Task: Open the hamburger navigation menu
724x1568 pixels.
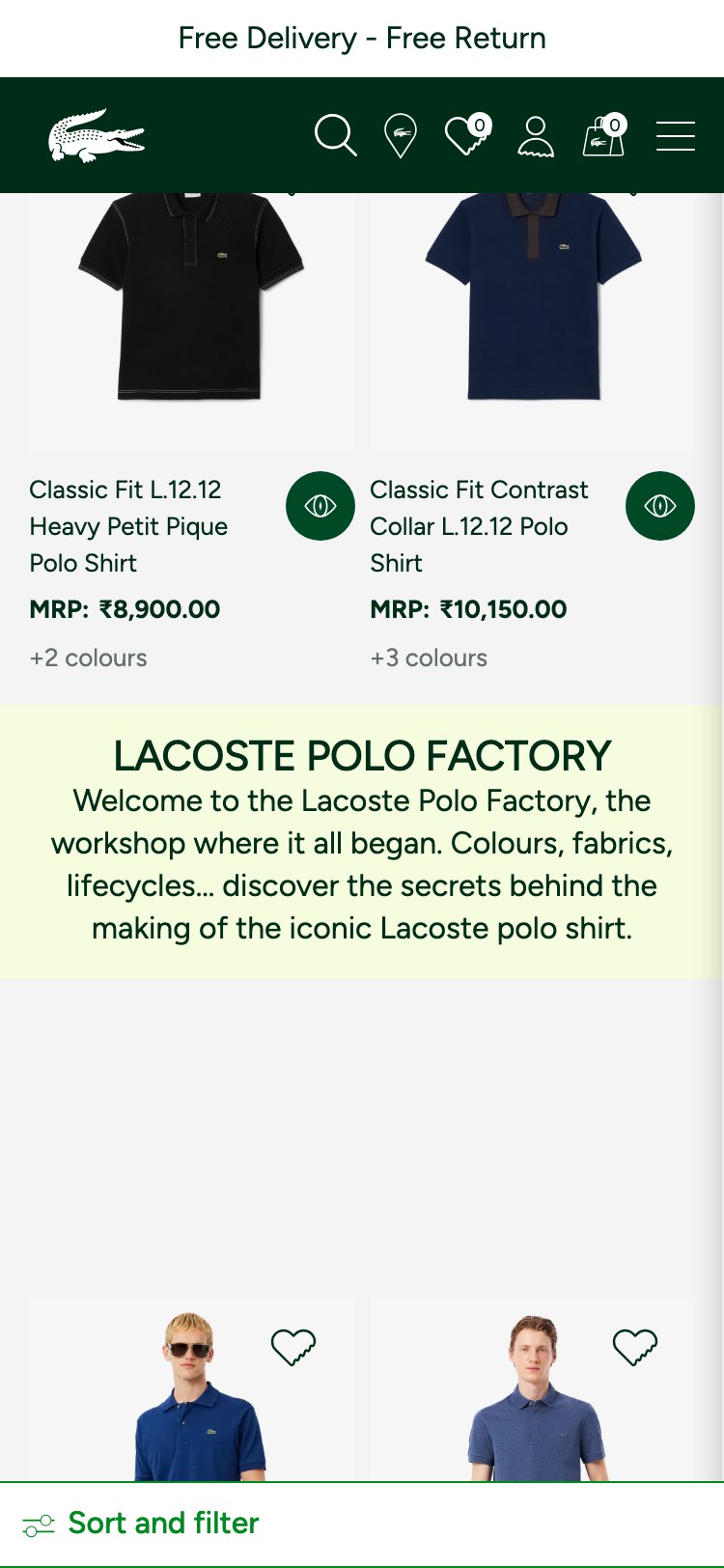Action: (676, 135)
